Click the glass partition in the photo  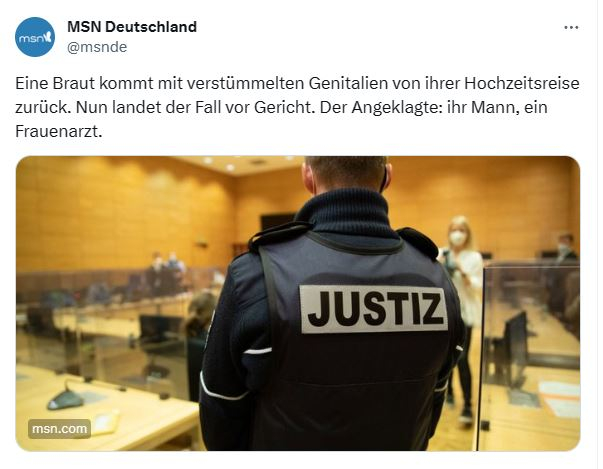(529, 356)
